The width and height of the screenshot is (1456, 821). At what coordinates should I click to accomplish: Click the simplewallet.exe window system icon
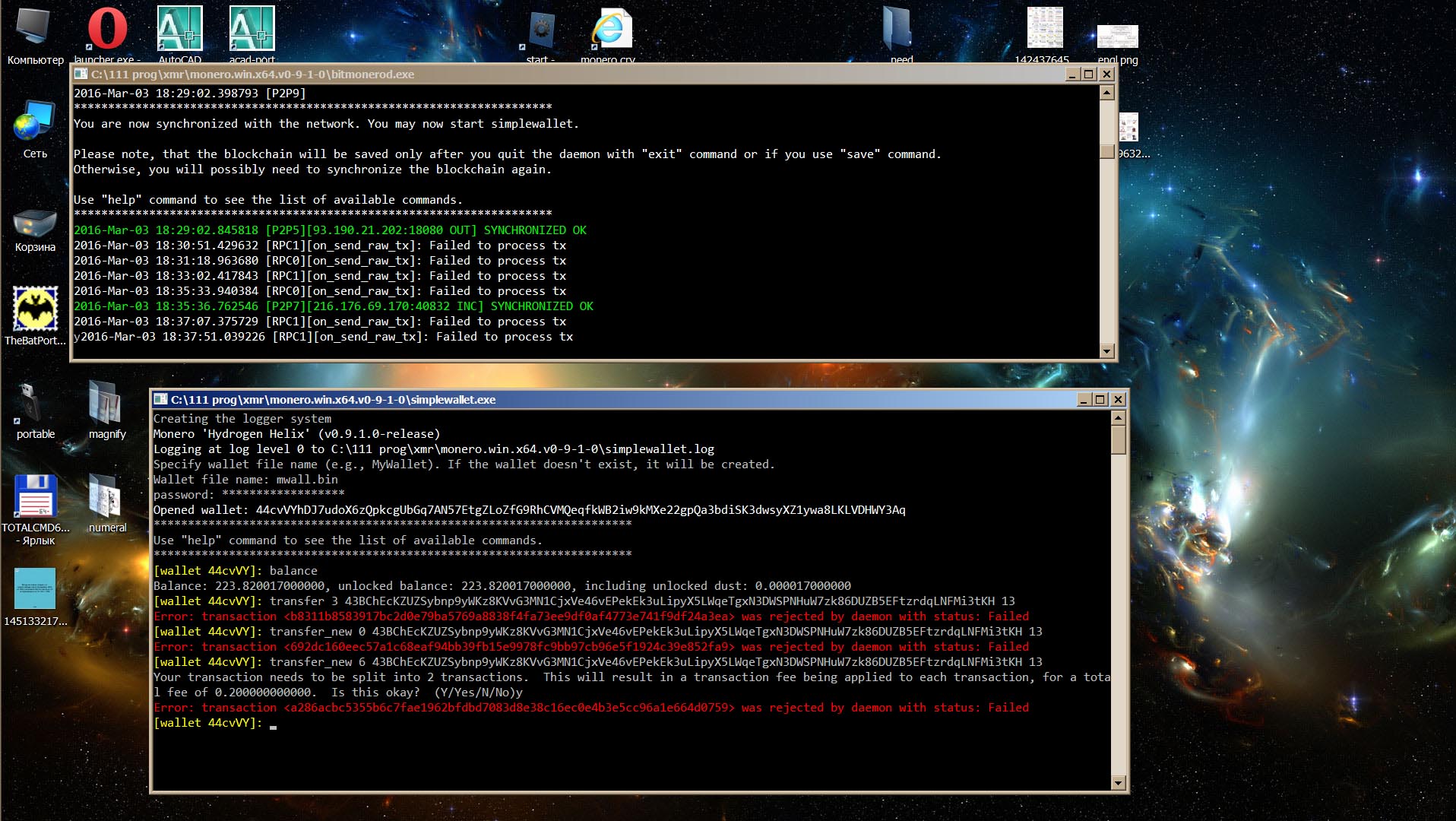click(160, 399)
